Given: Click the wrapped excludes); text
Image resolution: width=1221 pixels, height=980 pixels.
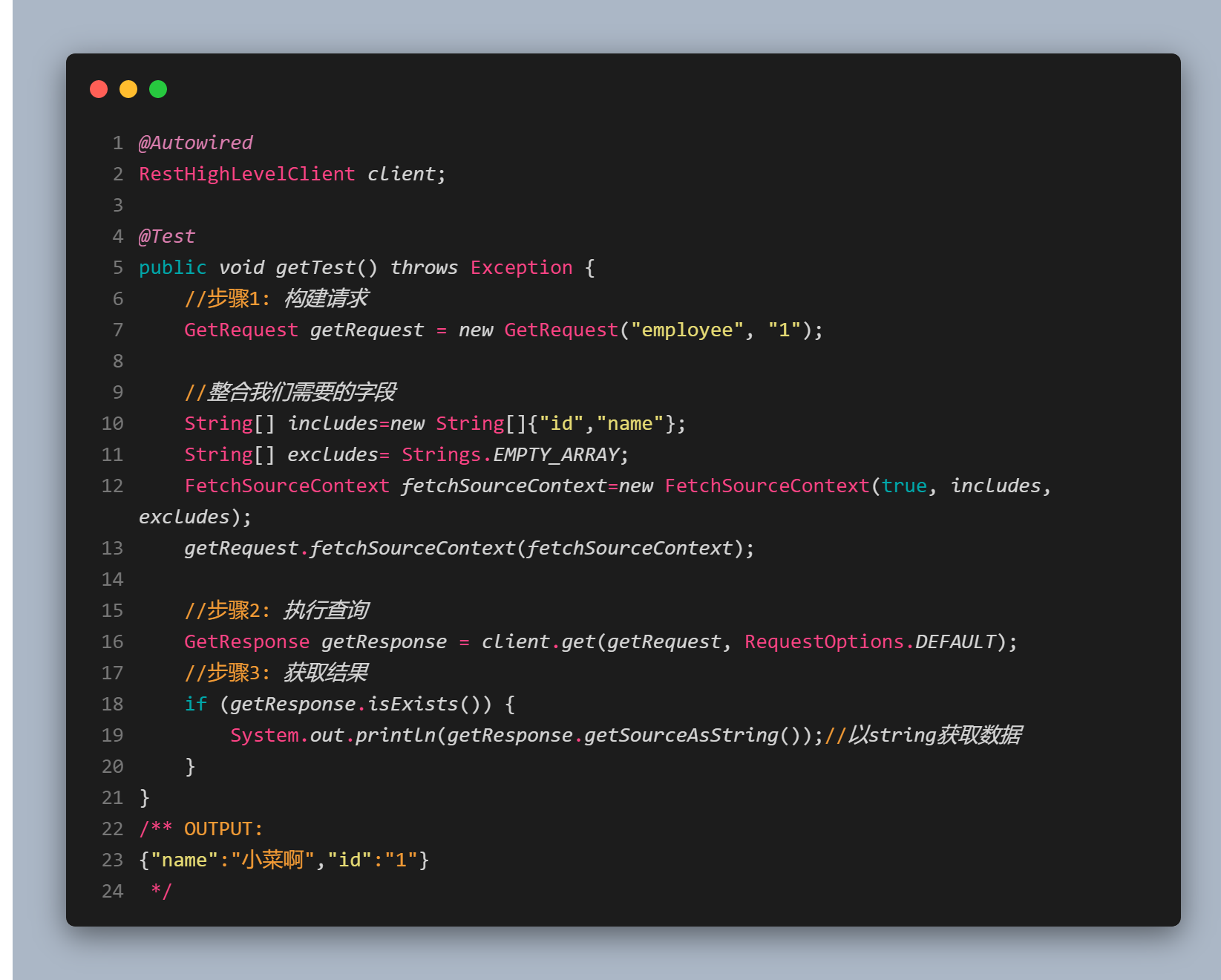Looking at the screenshot, I should click(x=195, y=517).
